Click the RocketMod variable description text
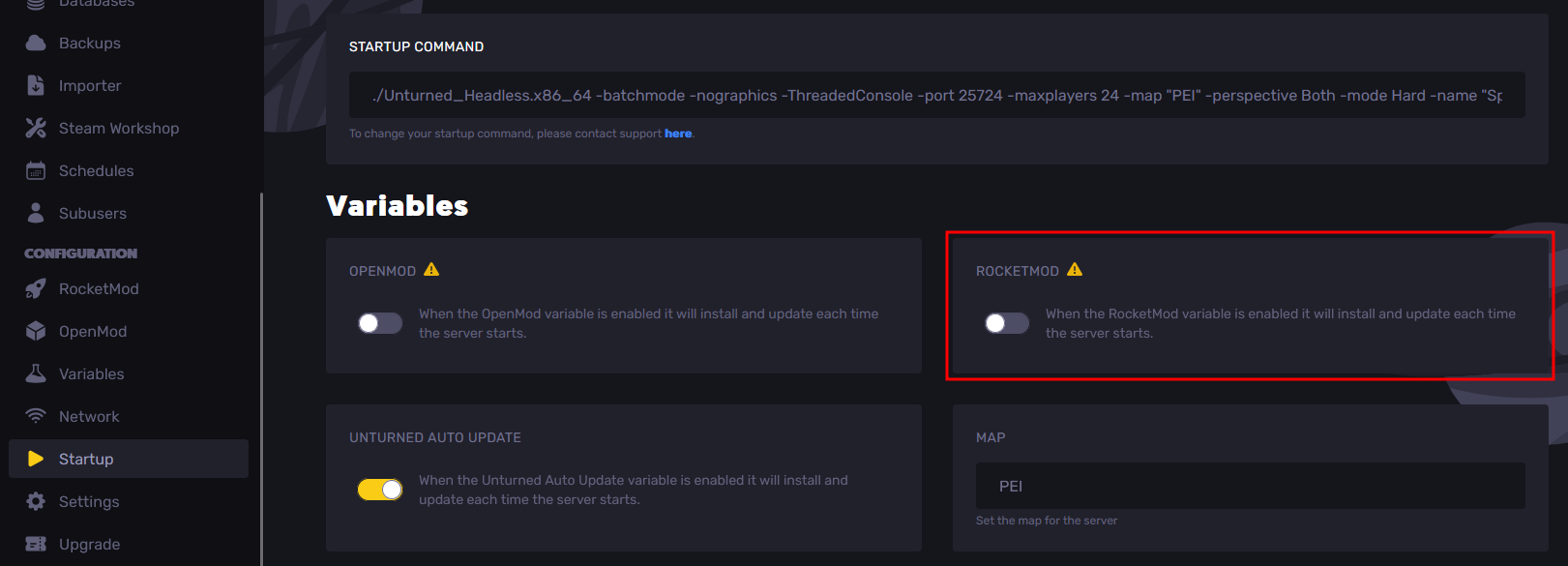1568x566 pixels. coord(1281,323)
